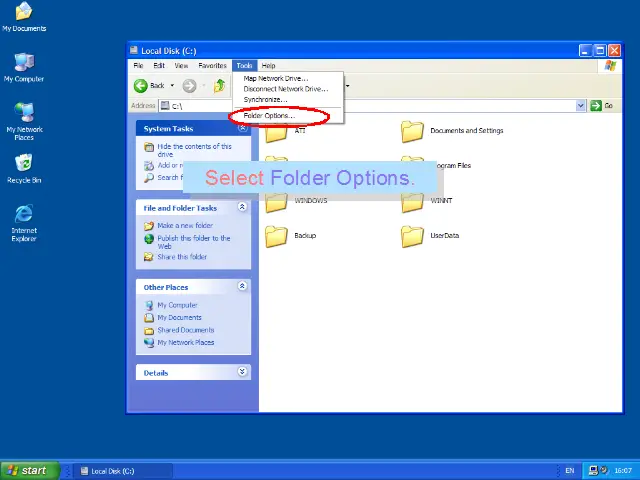Click the Publish this folder globe icon

coord(149,239)
